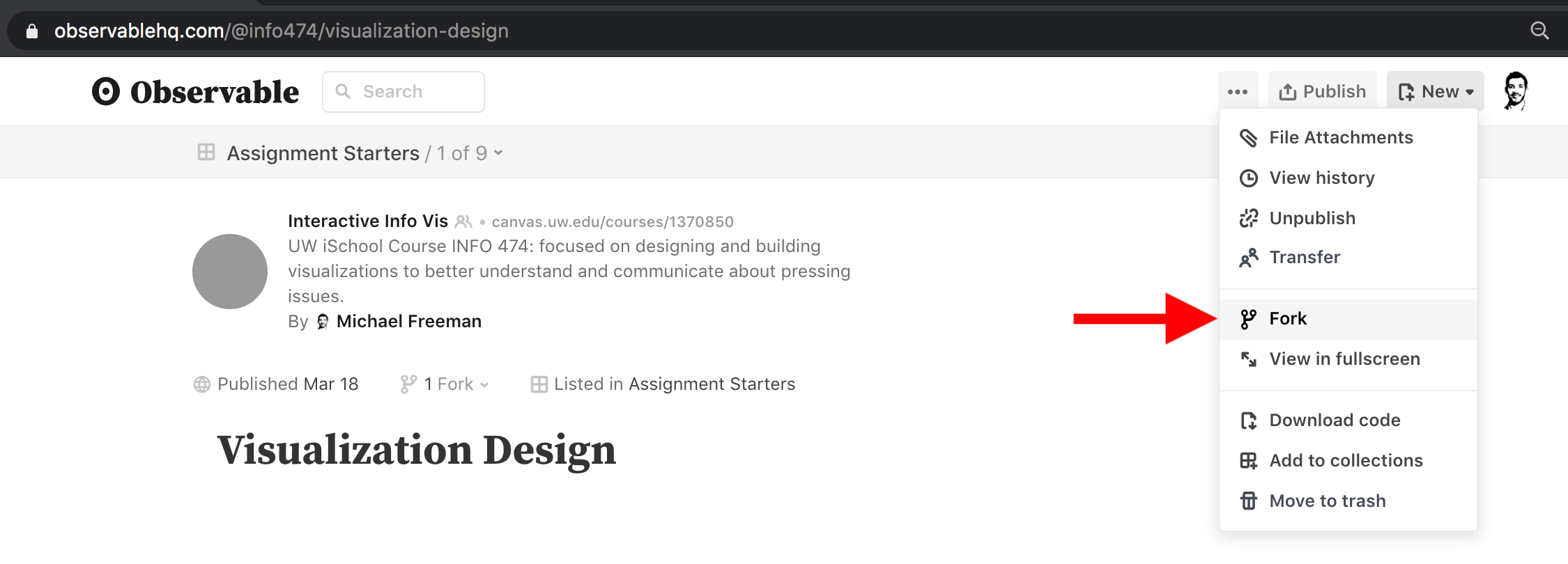
Task: Click the Assignment Starters collection grid icon
Action: tap(206, 152)
